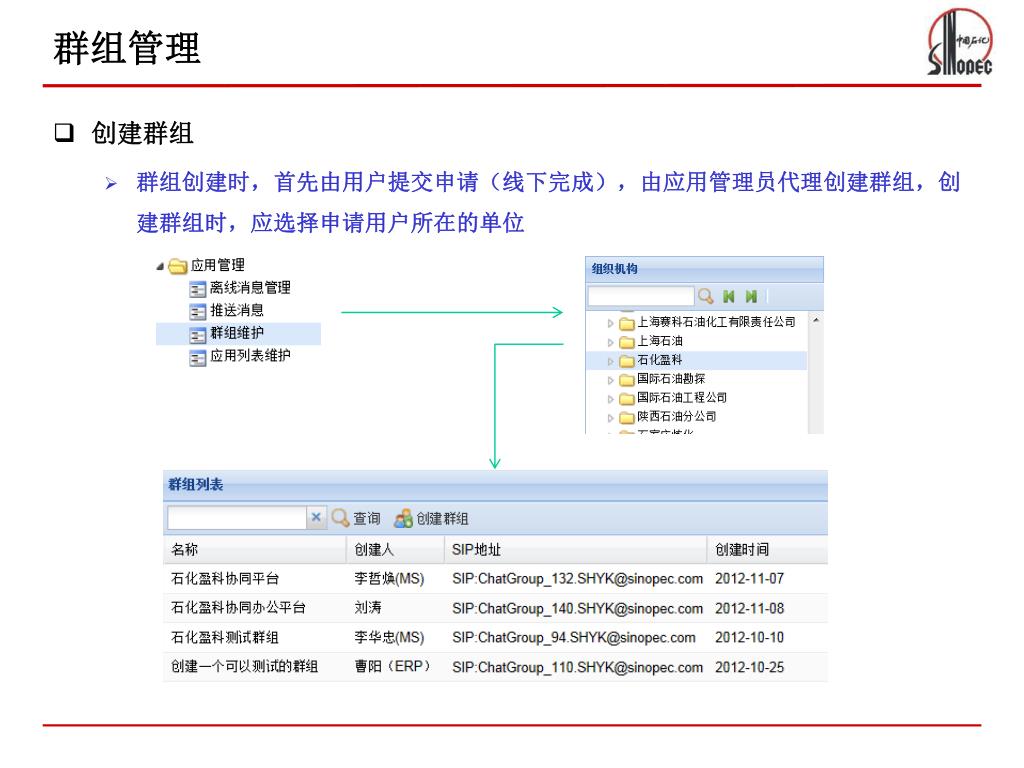Click creator 曹阳（ERP）cell
1024x768 pixels.
tap(392, 667)
